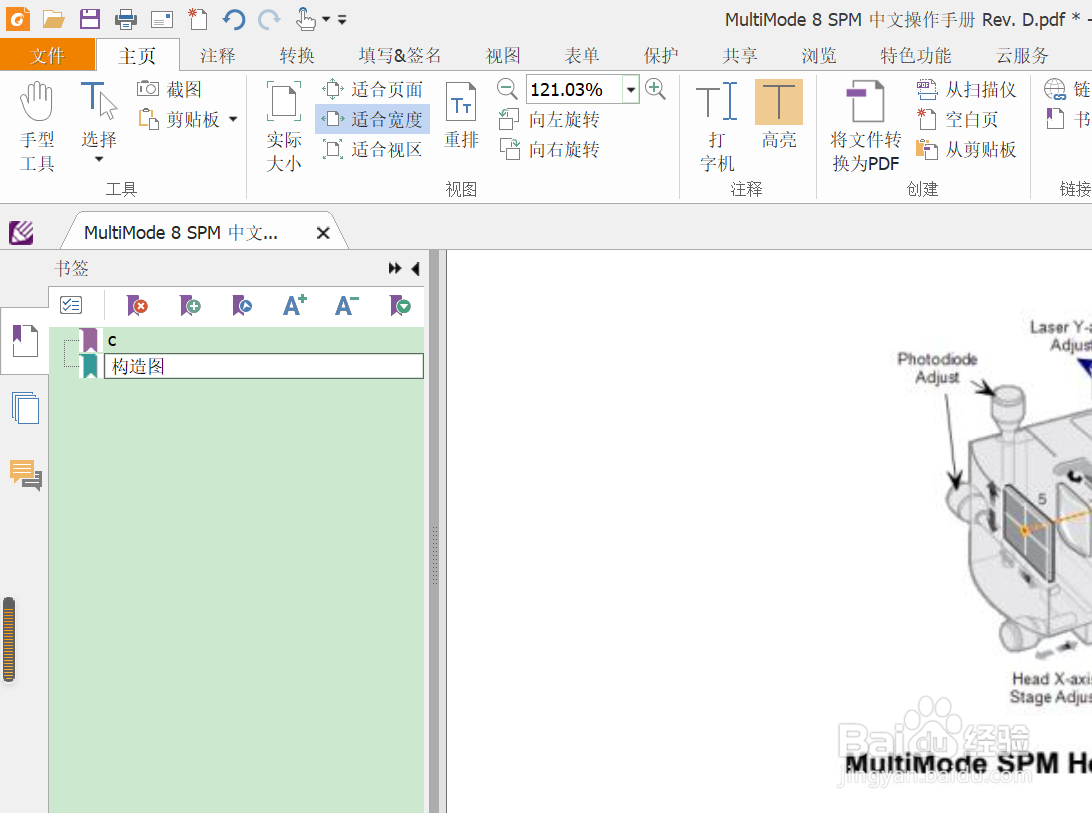The height and width of the screenshot is (813, 1092).
Task: Click the green-arrow bookmark flag icon
Action: (400, 305)
